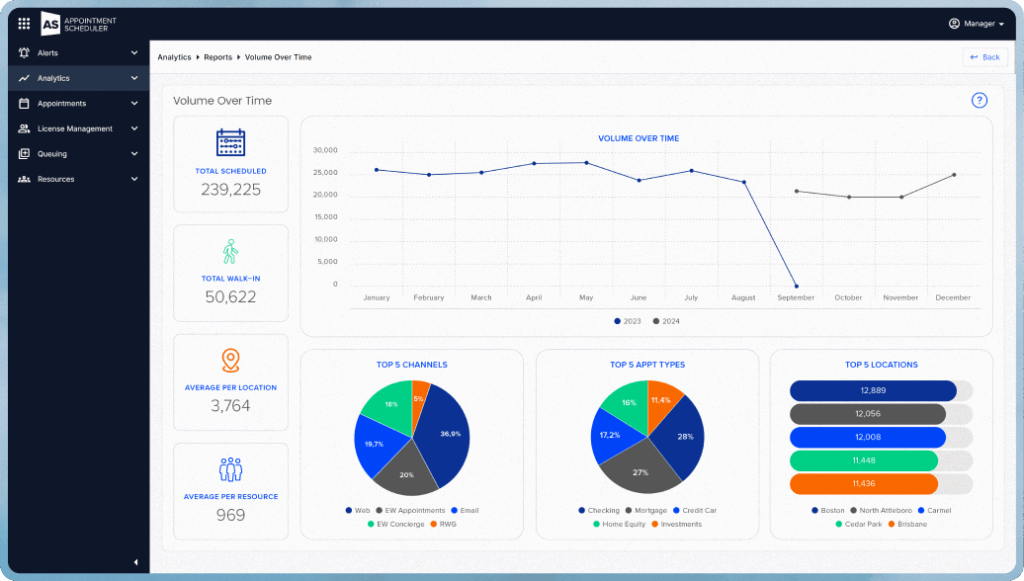
Task: Click the Alerts bell icon in sidebar
Action: coord(24,53)
